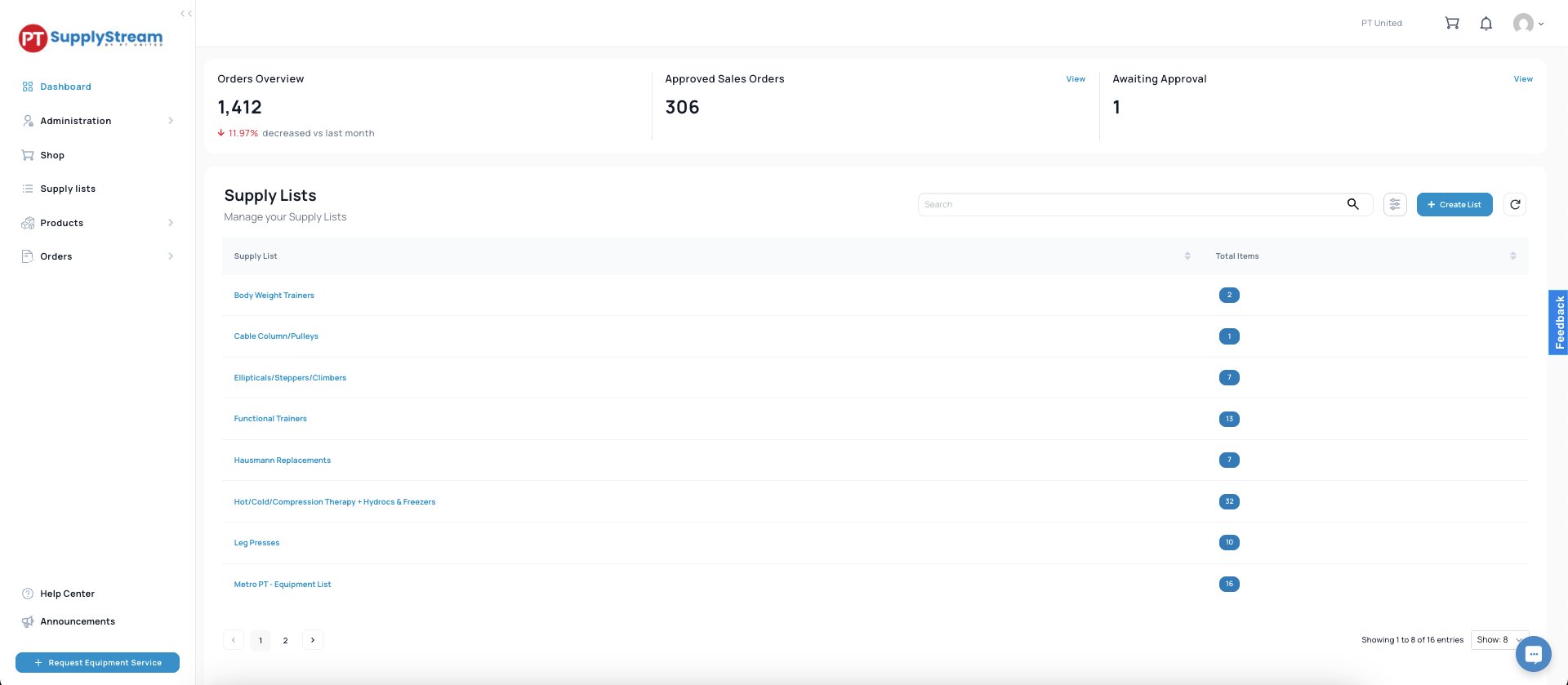
Task: Open Hausmann Replacements list
Action: (x=282, y=460)
